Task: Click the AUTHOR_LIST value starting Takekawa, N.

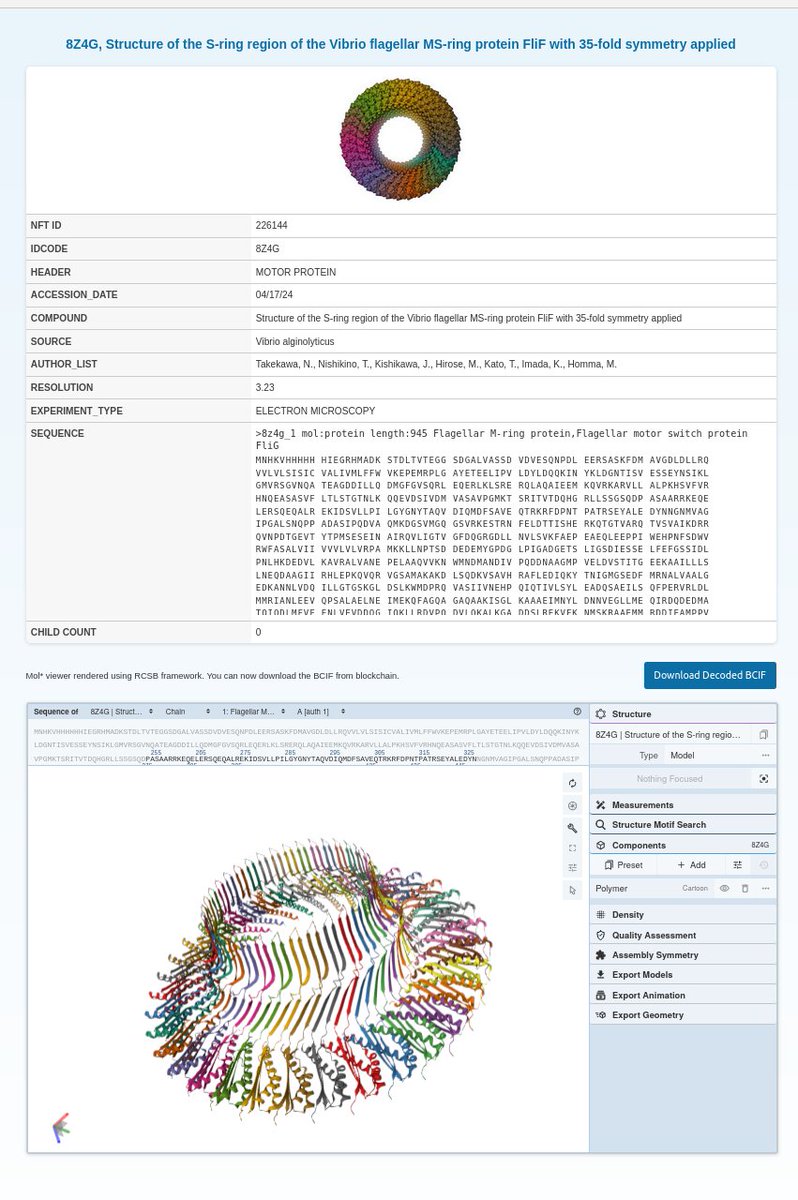Action: pyautogui.click(x=436, y=364)
